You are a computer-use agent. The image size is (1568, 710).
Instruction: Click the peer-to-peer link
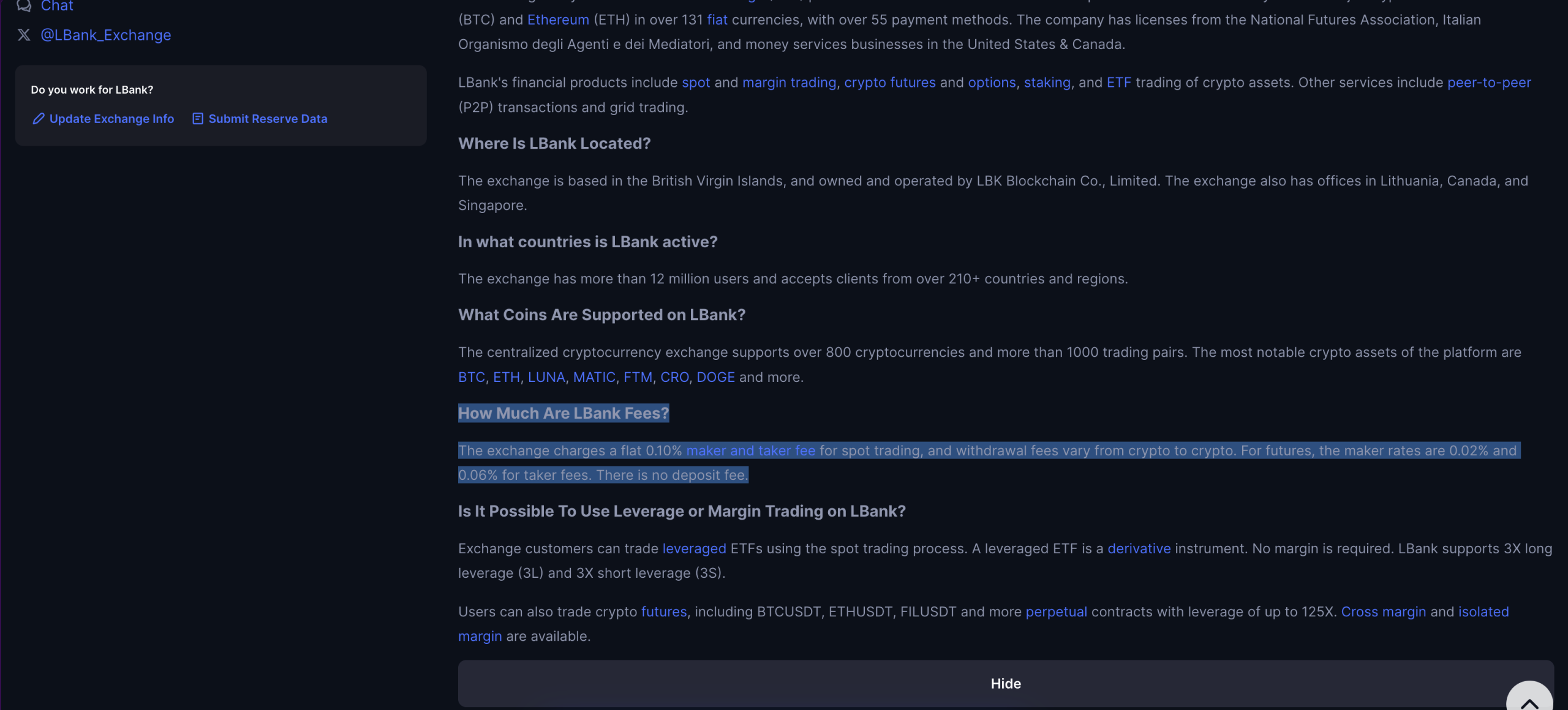tap(1489, 83)
